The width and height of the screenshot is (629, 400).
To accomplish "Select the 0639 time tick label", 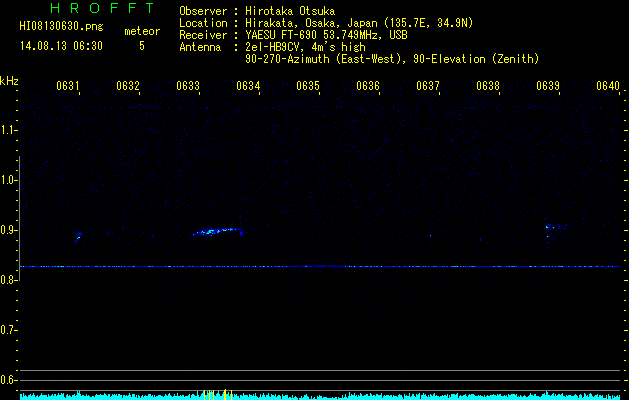I will 548,86.
